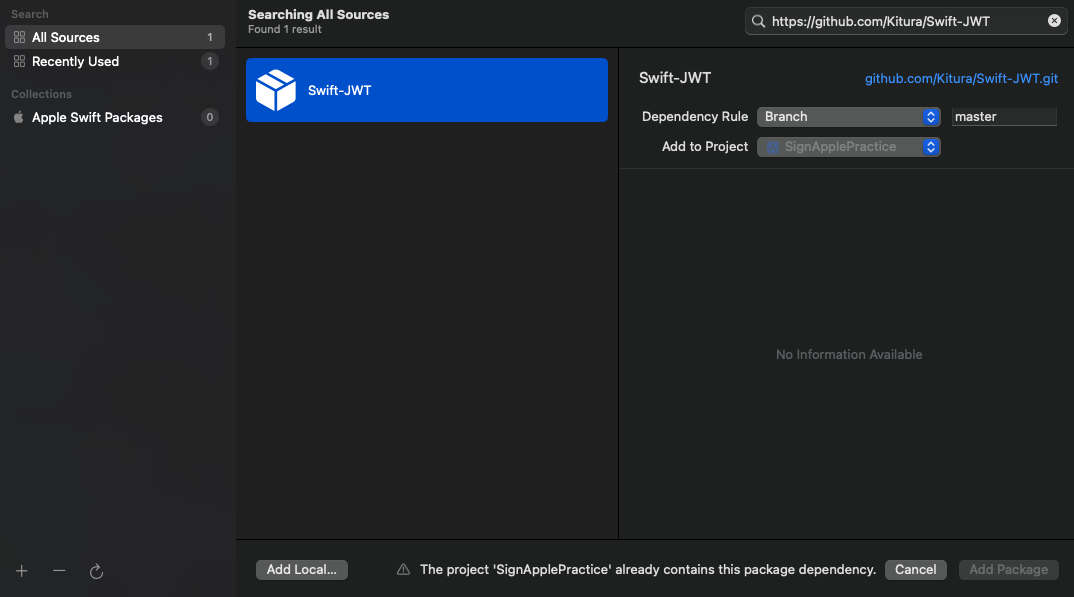Click the All Sources result count badge
The image size is (1074, 597).
pyautogui.click(x=210, y=37)
